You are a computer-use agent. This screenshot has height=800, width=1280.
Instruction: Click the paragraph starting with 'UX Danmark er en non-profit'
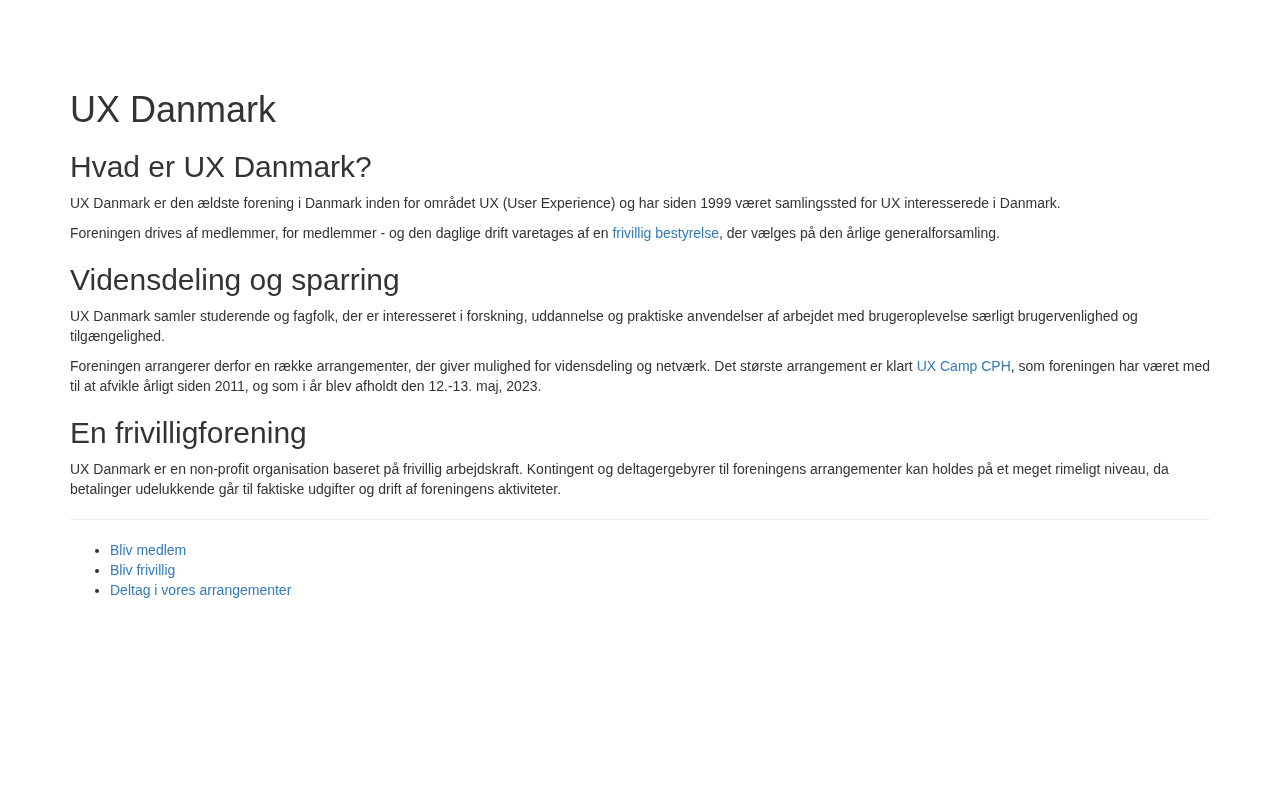500,469
